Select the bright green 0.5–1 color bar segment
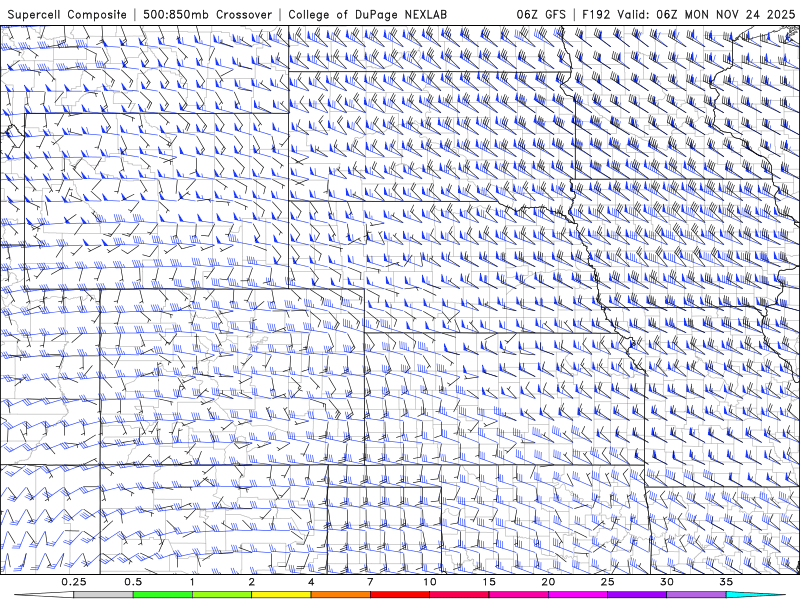The width and height of the screenshot is (800, 600). pyautogui.click(x=162, y=595)
